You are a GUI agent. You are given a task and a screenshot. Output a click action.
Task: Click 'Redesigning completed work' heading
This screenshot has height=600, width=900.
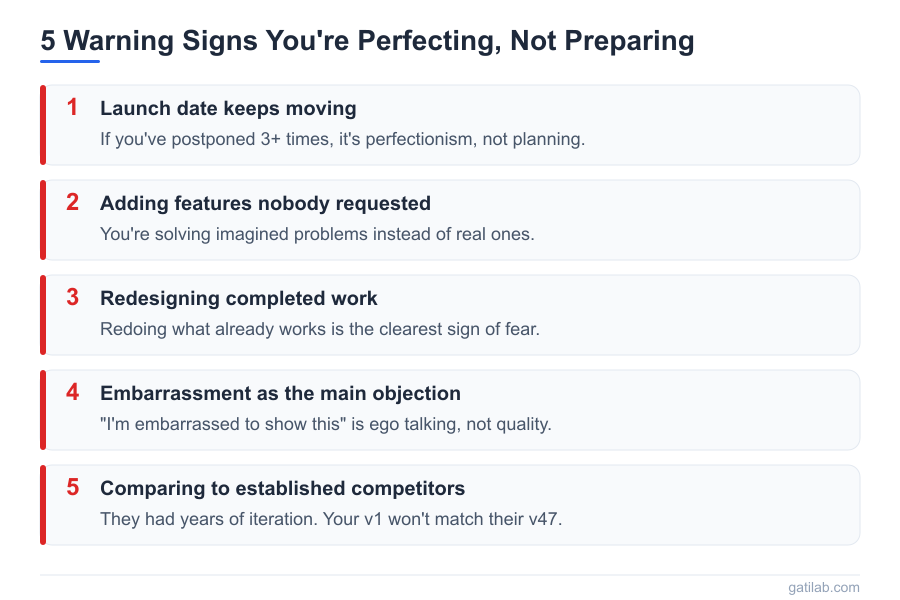[x=239, y=298]
